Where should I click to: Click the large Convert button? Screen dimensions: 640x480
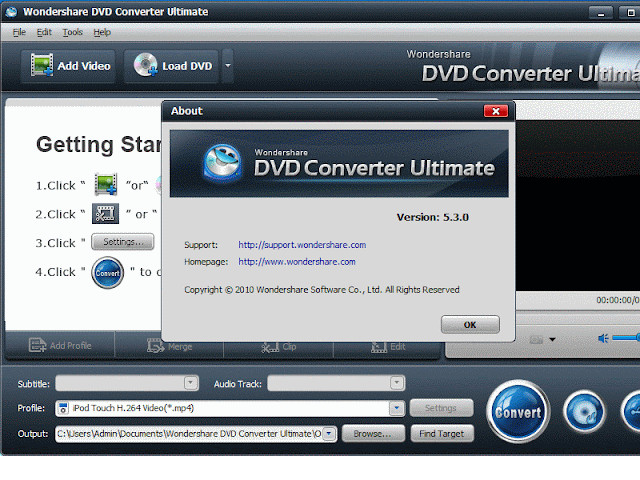tap(518, 411)
